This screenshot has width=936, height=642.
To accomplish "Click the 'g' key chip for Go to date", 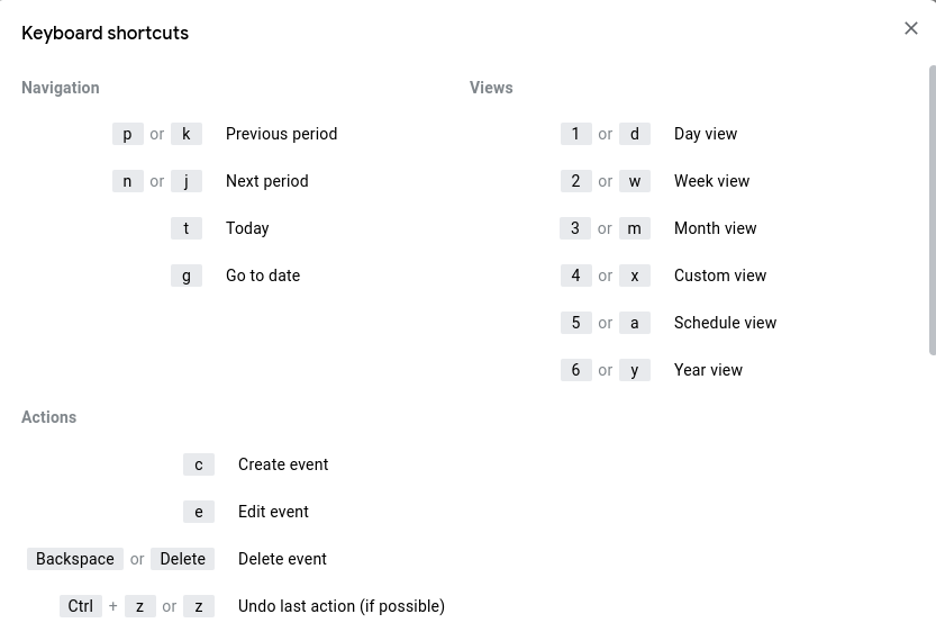I will pos(186,275).
